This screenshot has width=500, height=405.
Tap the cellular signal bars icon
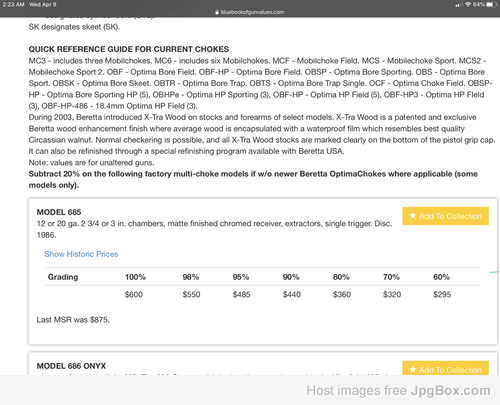(x=459, y=5)
